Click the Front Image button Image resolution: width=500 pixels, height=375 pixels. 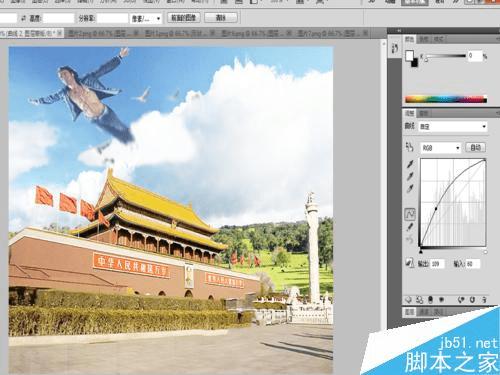(x=183, y=18)
